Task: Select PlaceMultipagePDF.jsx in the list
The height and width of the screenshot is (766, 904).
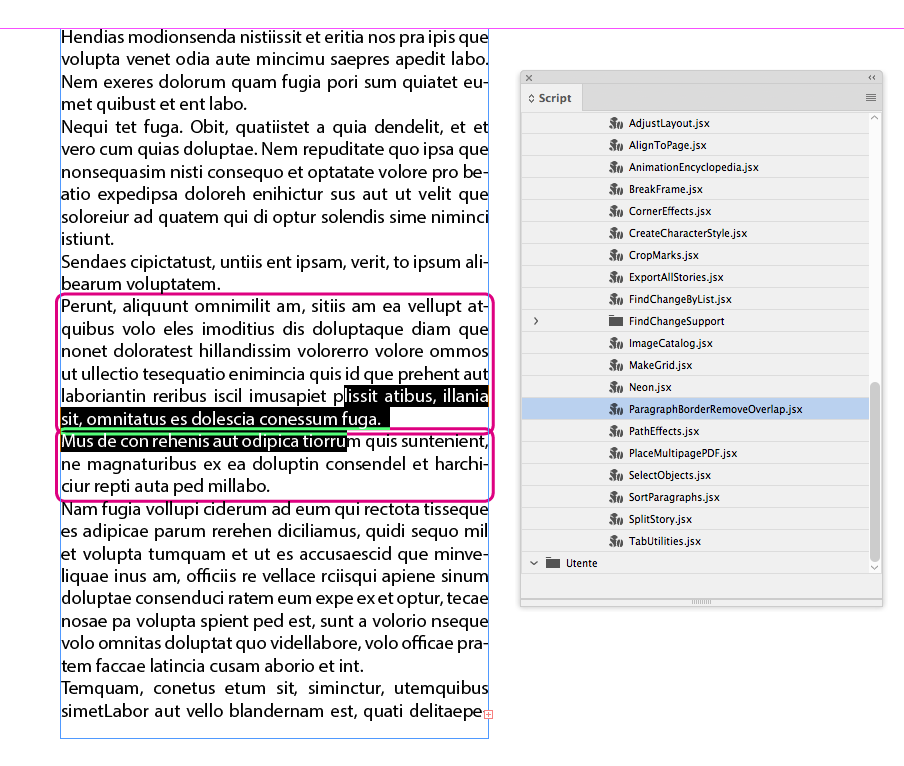Action: tap(683, 454)
